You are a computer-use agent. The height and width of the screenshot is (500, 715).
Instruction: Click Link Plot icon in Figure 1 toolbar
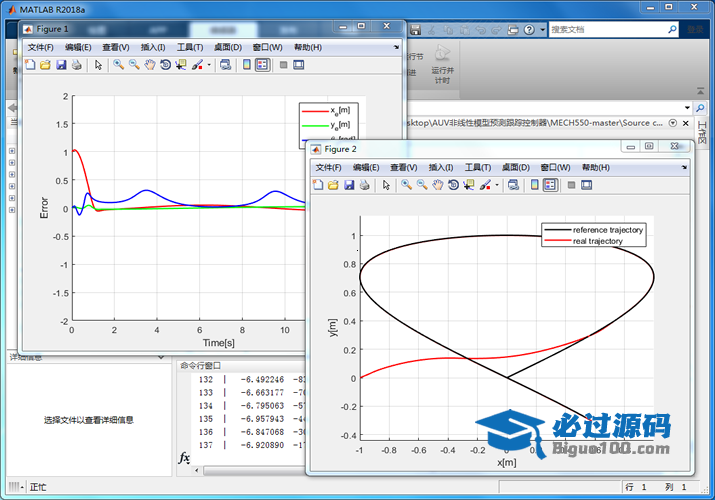tap(225, 65)
